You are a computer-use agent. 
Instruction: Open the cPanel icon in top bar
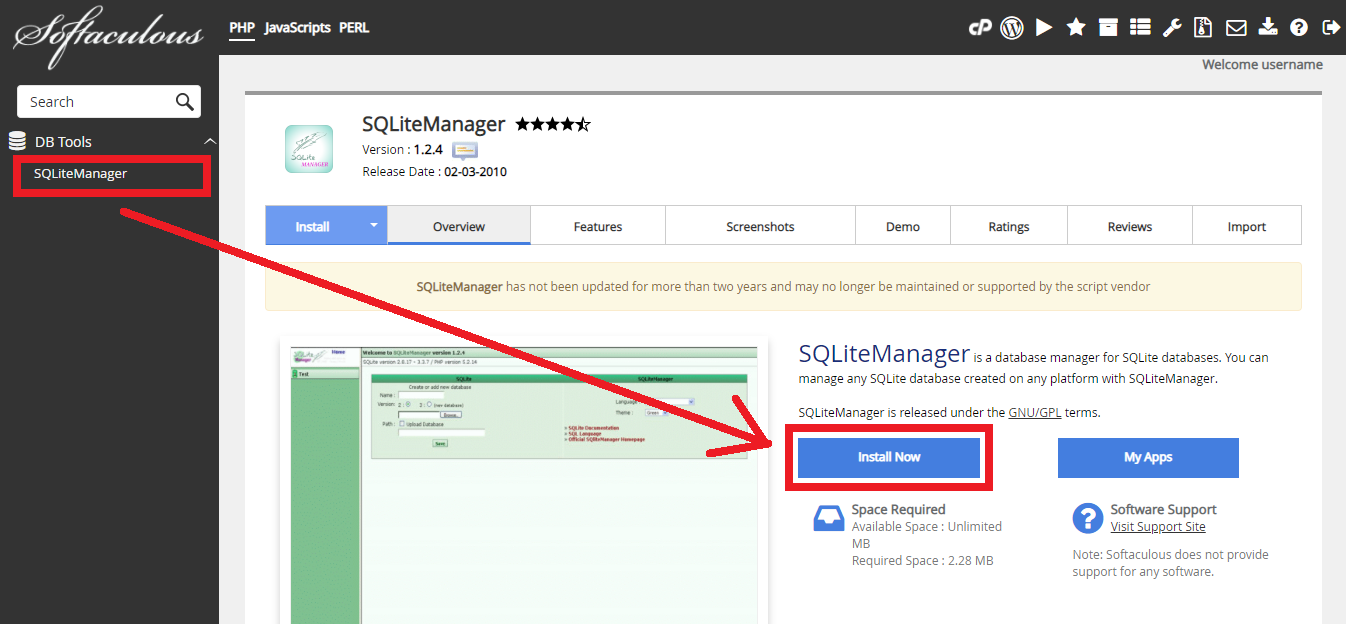980,27
